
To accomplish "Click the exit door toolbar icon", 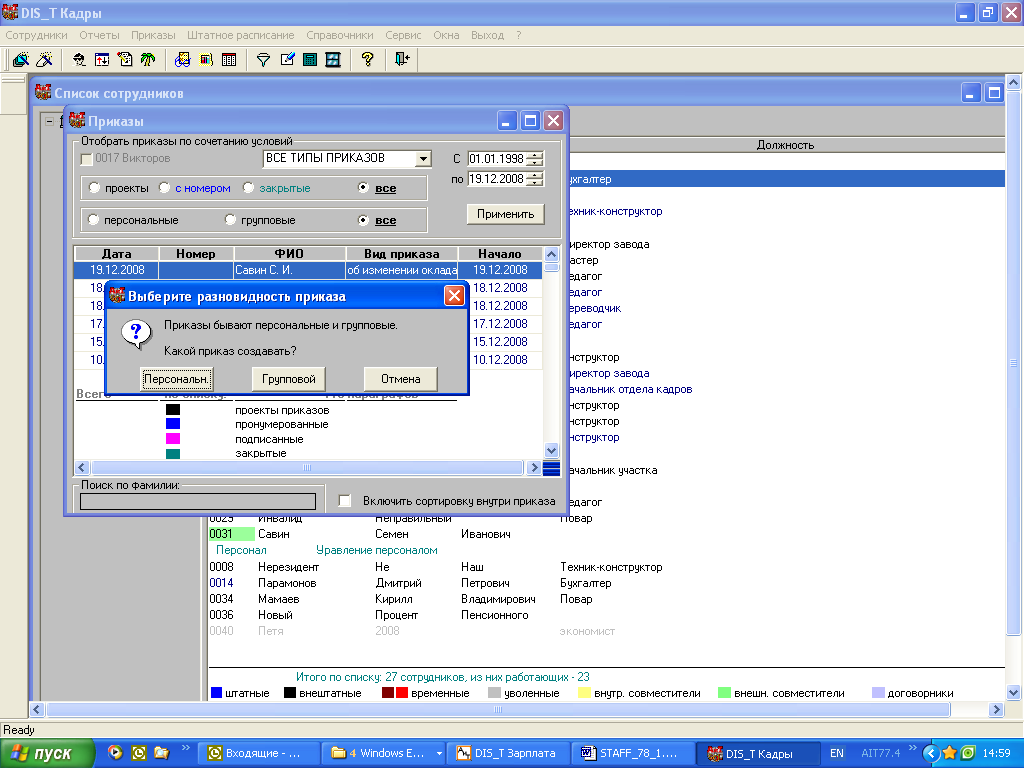I will [402, 60].
